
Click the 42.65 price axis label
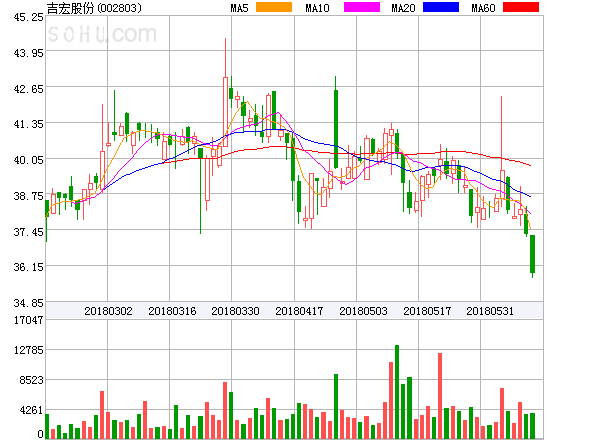pos(28,89)
